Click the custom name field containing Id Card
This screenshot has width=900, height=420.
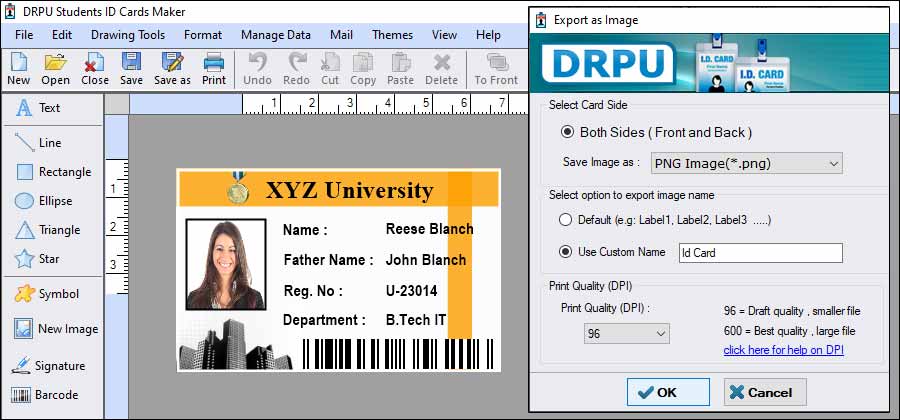[x=761, y=252]
